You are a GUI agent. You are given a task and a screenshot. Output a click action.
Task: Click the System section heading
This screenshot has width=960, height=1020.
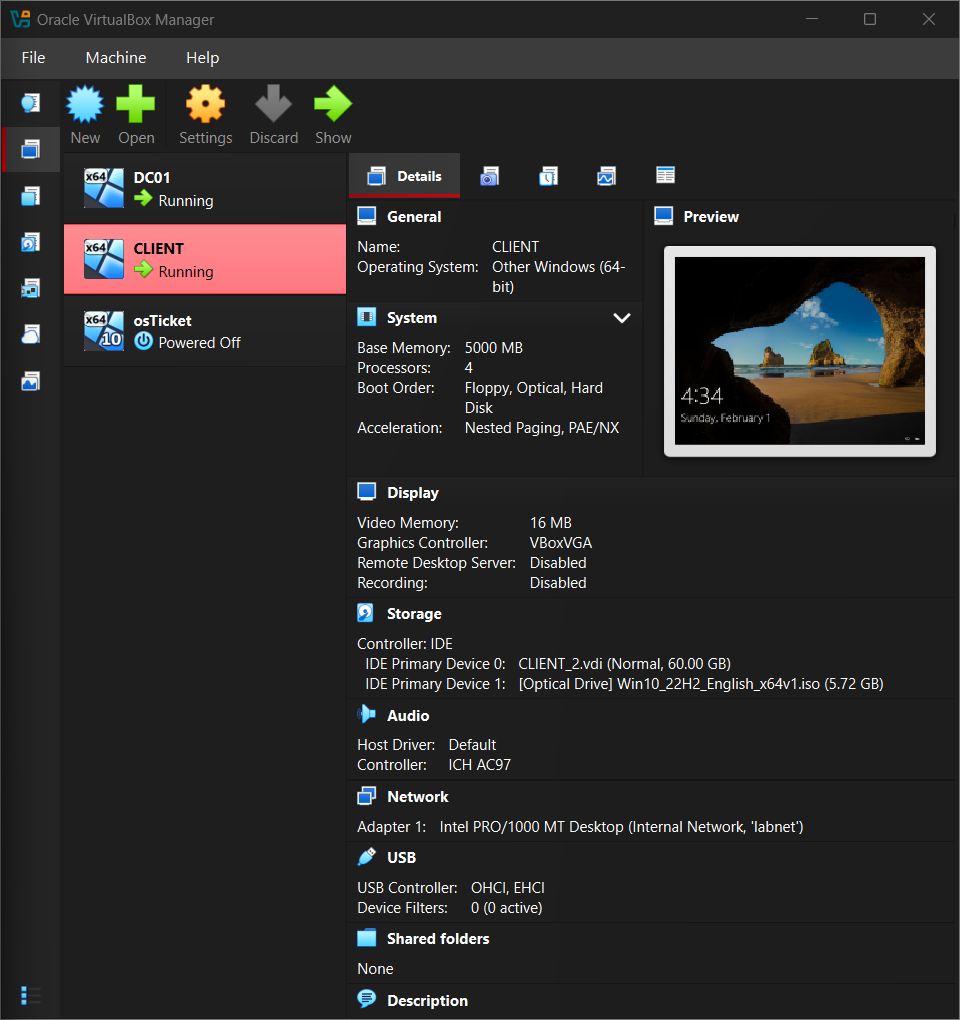click(x=412, y=318)
